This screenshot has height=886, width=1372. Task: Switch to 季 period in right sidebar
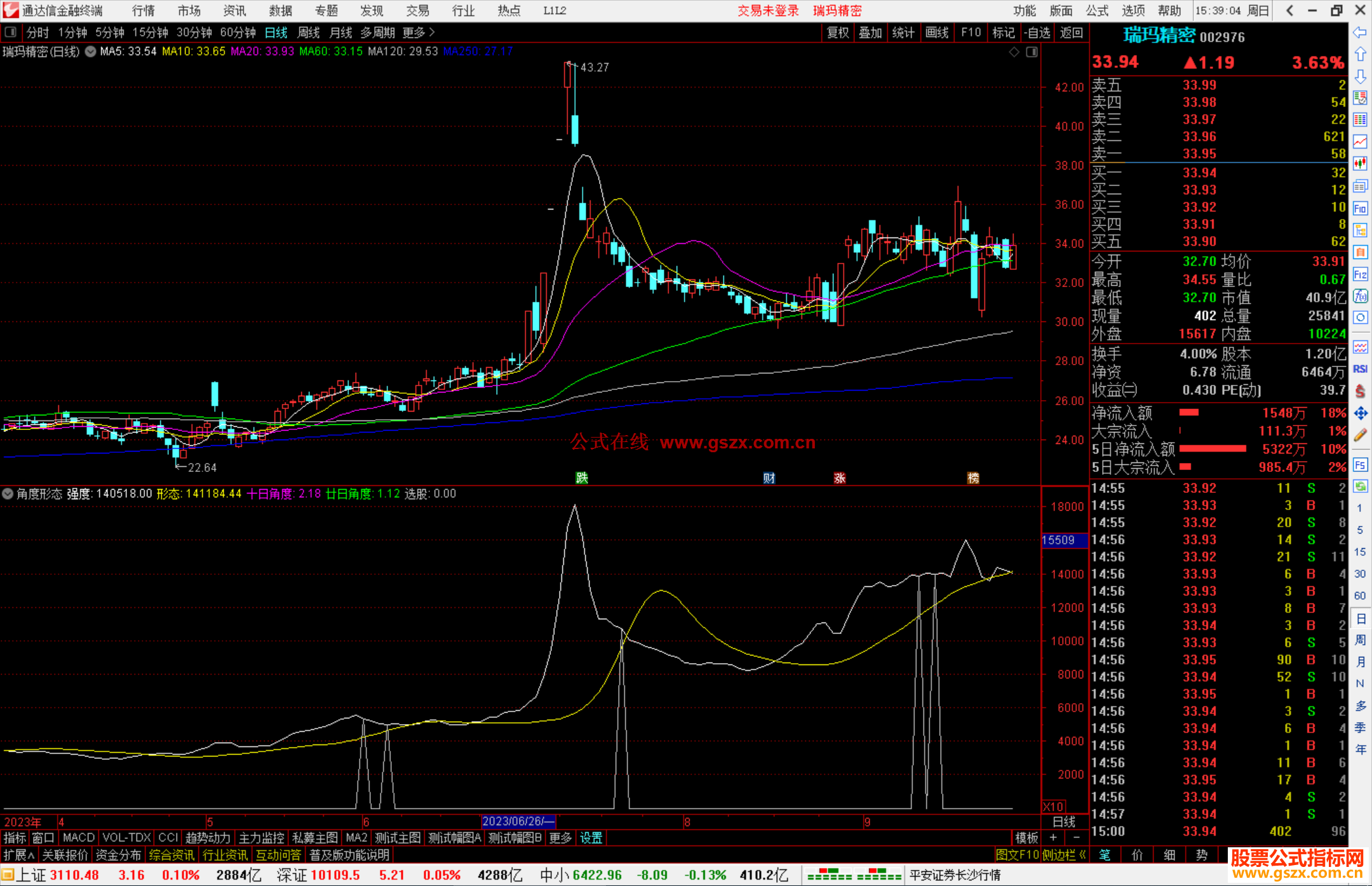(1360, 728)
